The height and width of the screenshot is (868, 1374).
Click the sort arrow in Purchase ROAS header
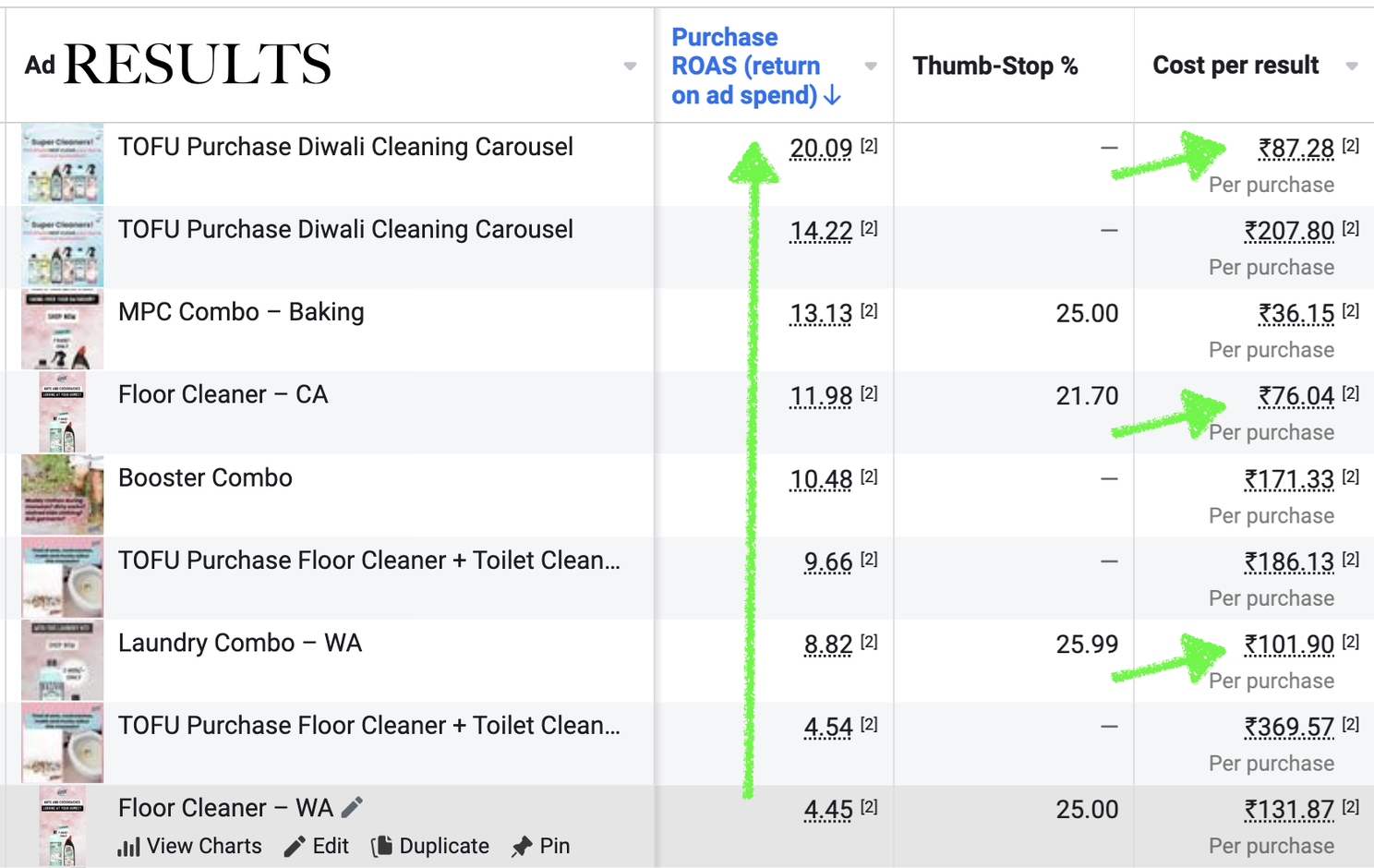pyautogui.click(x=833, y=95)
